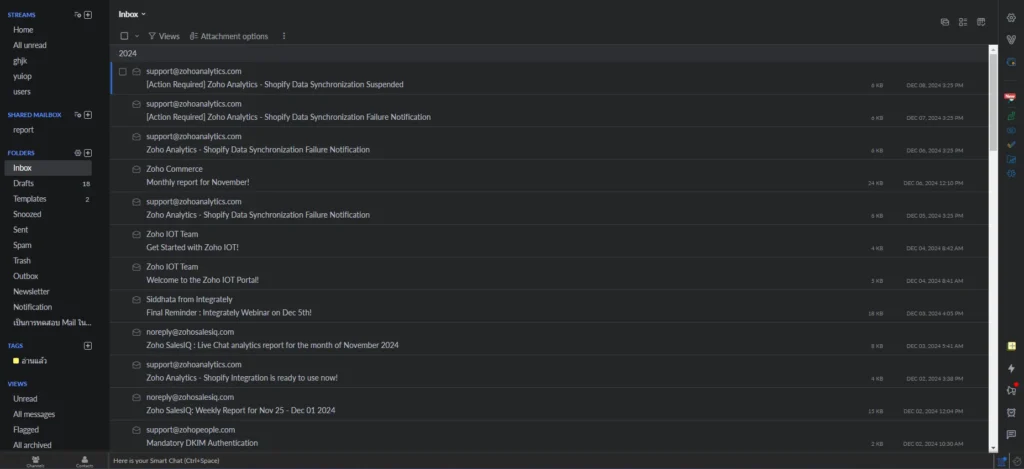The width and height of the screenshot is (1024, 469).
Task: Open the Get Started with Zoho IOT email
Action: click(x=549, y=241)
